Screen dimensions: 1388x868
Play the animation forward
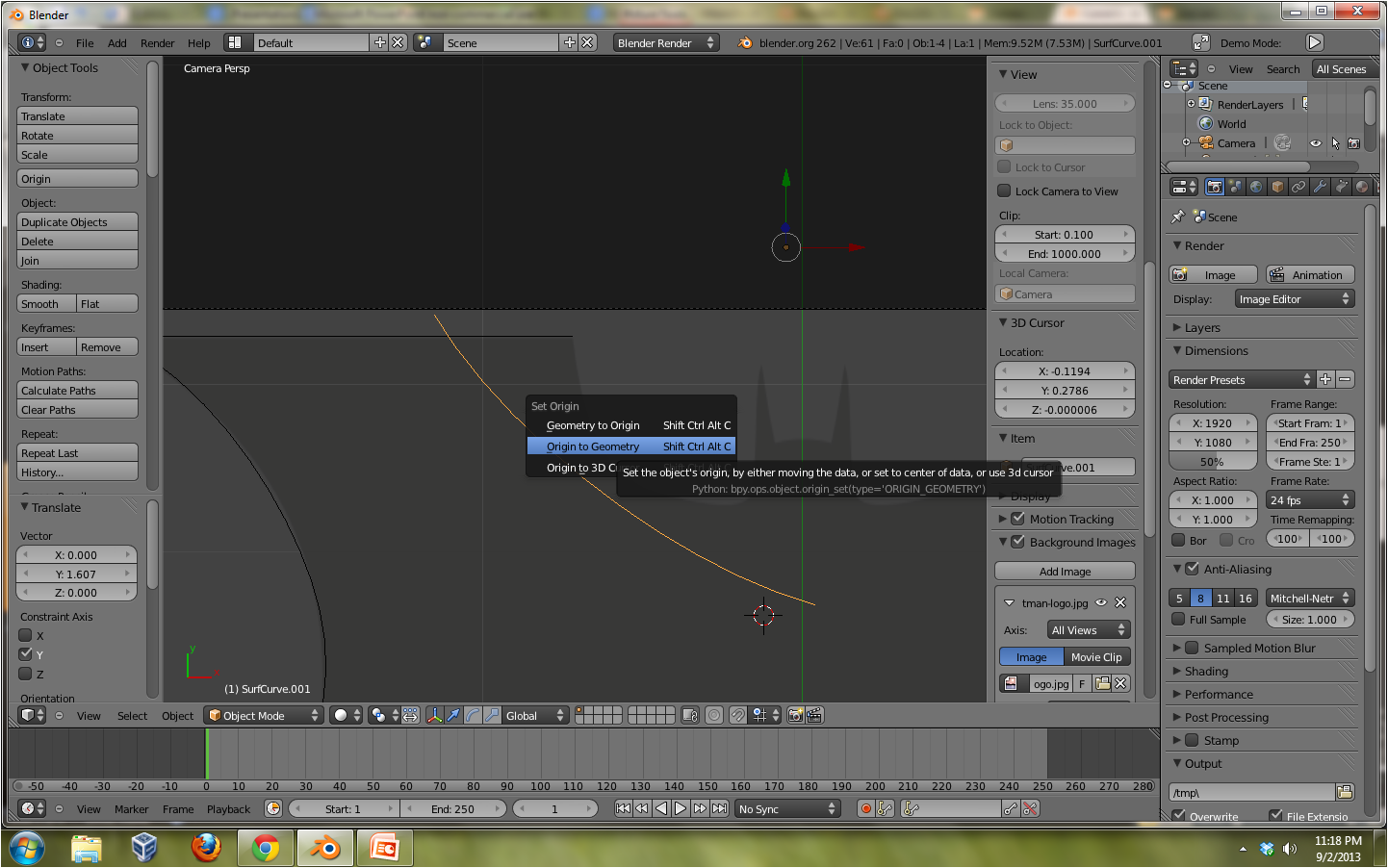[x=681, y=808]
